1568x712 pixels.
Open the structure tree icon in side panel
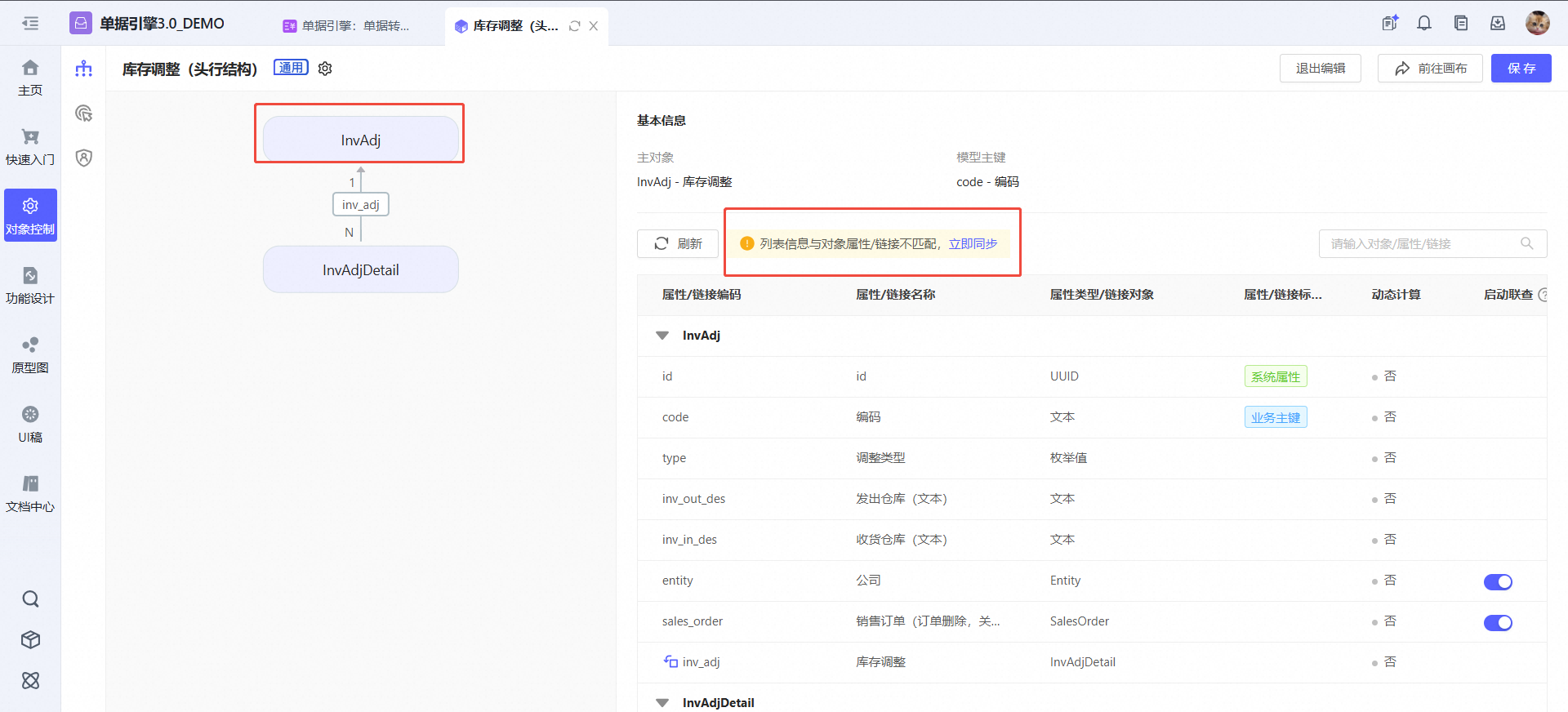83,69
